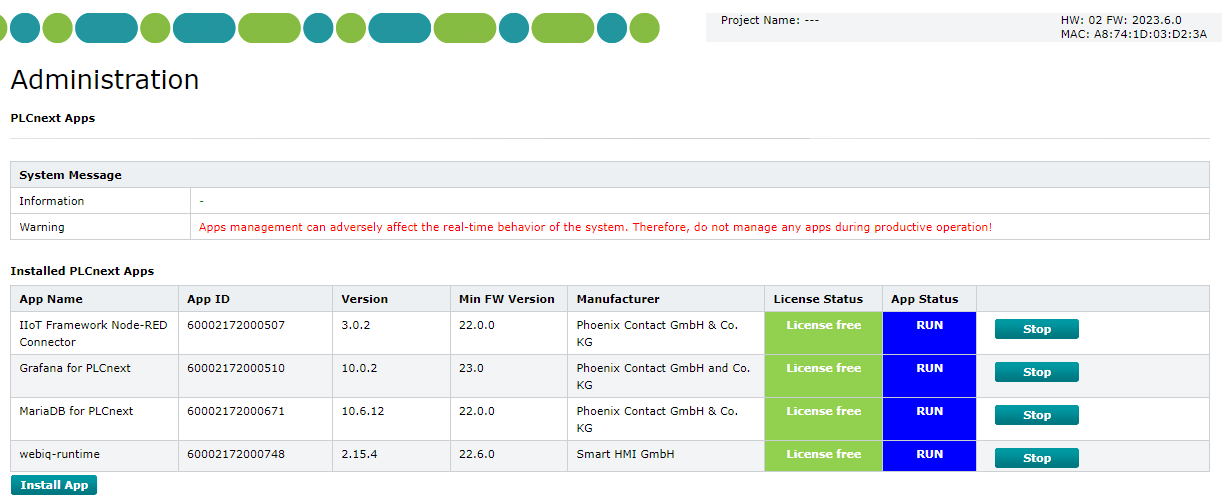Click License free status for Node-RED Connector
1223x502 pixels.
coord(823,333)
